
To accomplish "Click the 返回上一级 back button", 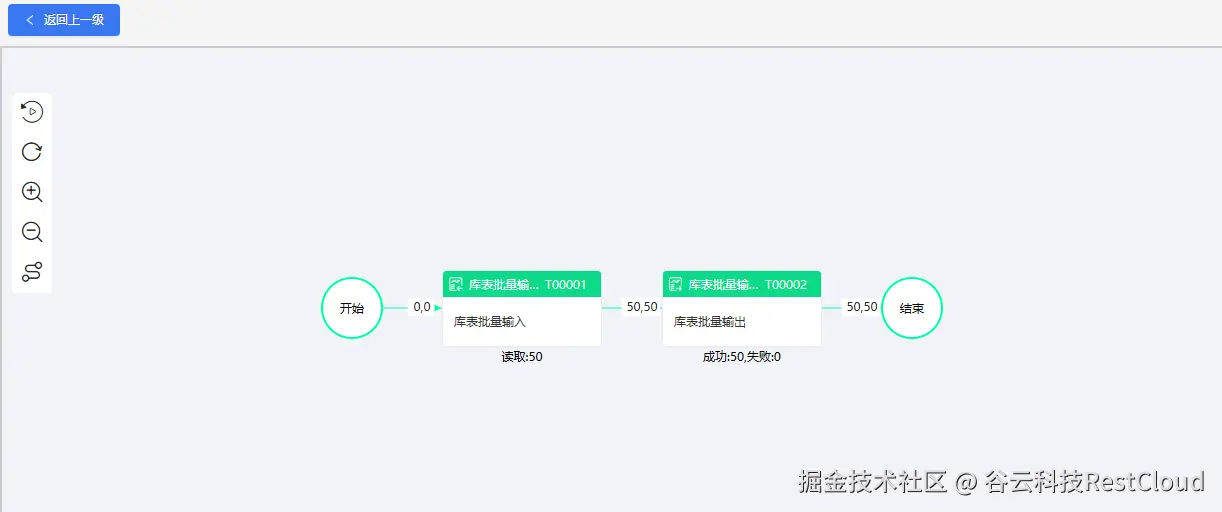I will point(64,20).
